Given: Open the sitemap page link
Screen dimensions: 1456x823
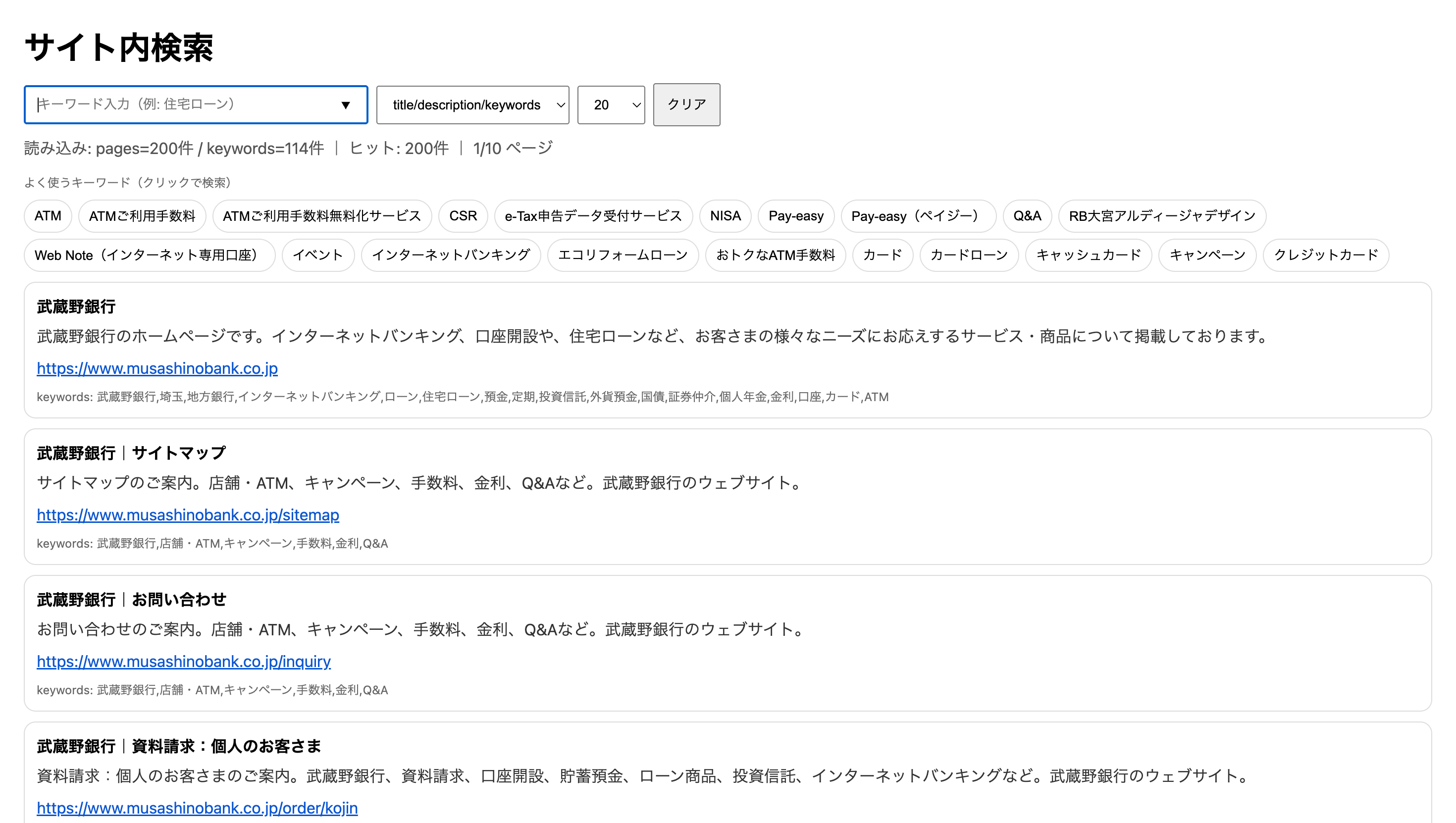Looking at the screenshot, I should tap(188, 515).
